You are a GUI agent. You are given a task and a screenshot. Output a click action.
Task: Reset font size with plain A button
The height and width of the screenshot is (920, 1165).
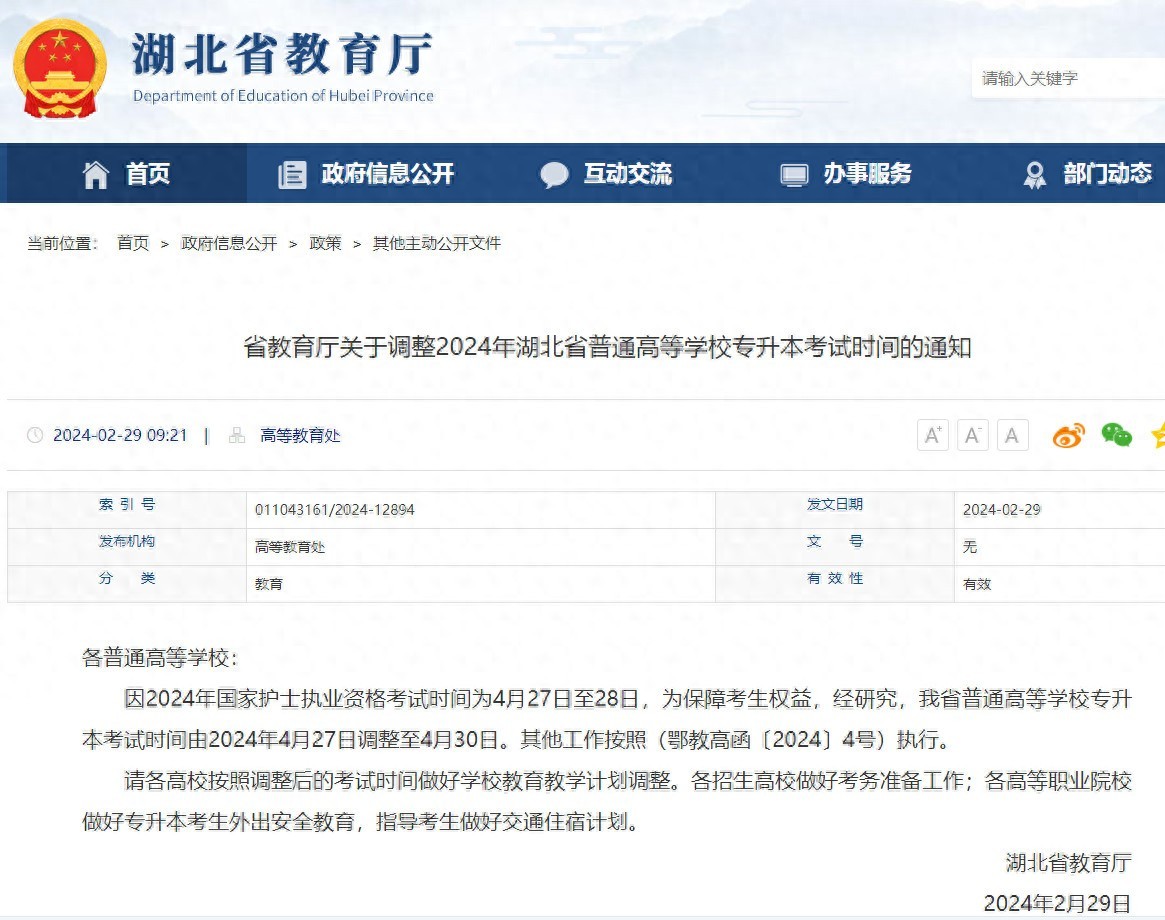(1012, 435)
